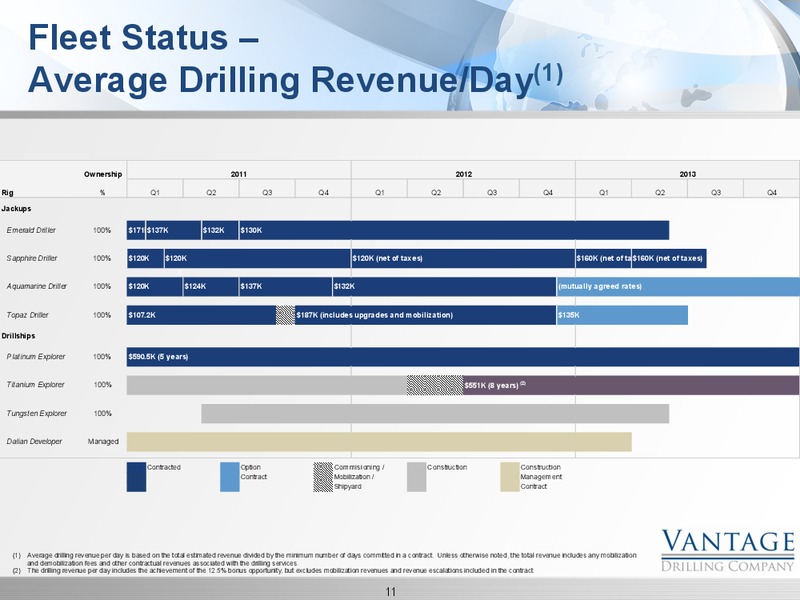Click the 2011 year header

pyautogui.click(x=239, y=174)
